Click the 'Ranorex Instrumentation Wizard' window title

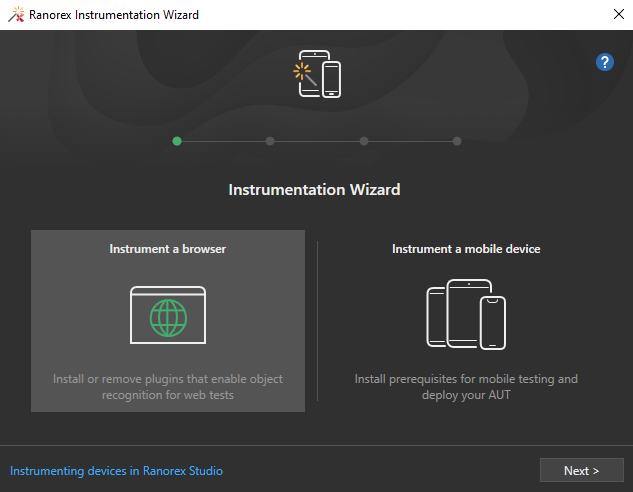pos(114,15)
